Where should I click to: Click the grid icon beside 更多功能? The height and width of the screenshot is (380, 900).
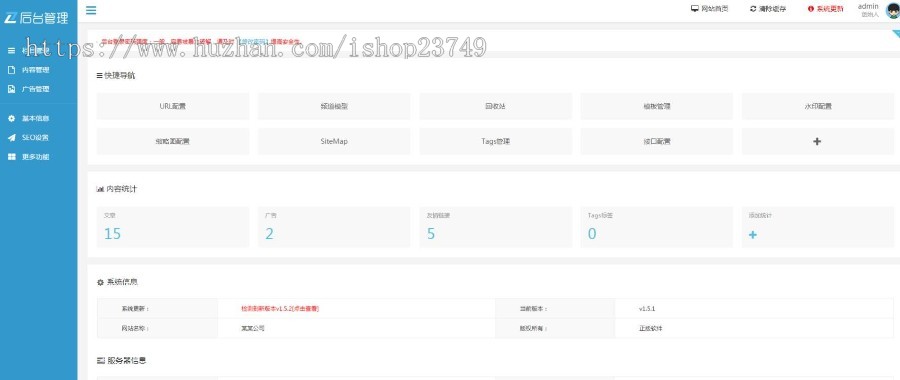click(11, 156)
